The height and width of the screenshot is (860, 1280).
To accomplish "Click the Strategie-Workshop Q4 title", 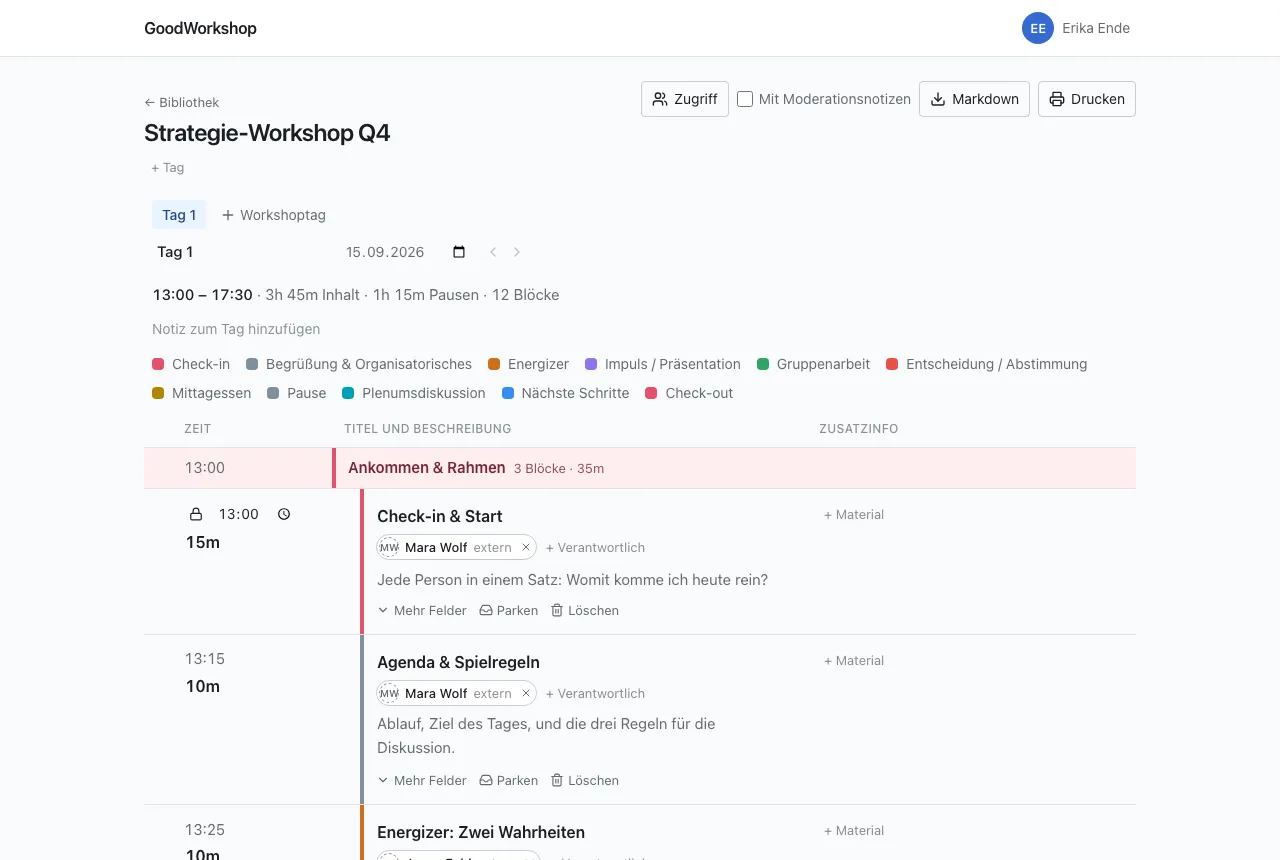I will pos(267,133).
